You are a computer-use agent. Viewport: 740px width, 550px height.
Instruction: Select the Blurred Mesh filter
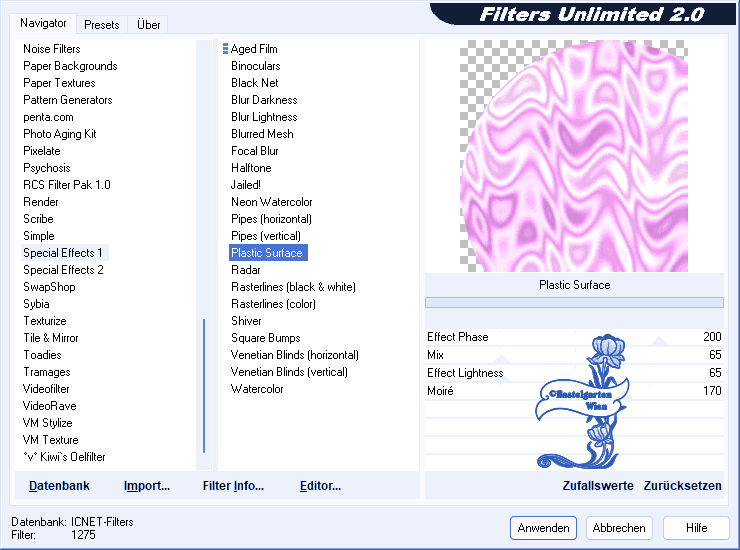pyautogui.click(x=262, y=134)
